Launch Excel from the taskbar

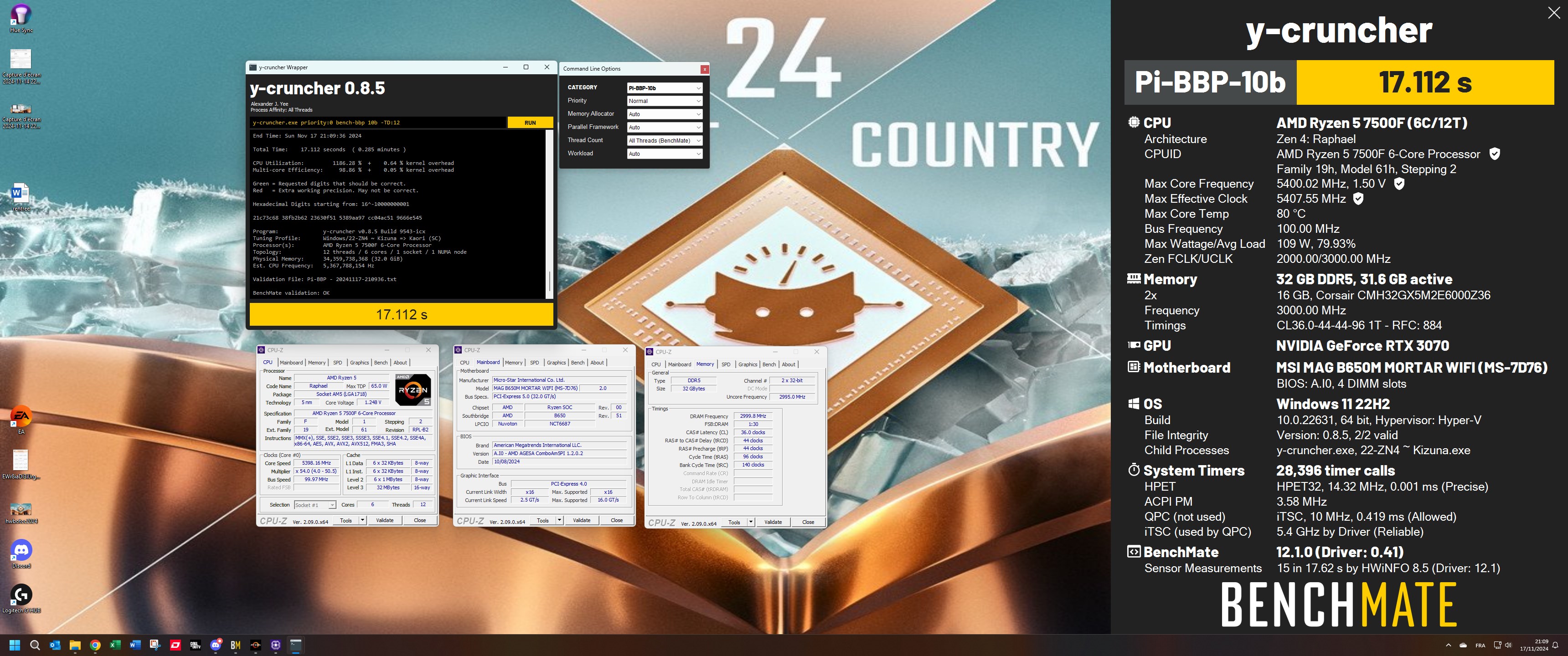[x=115, y=645]
